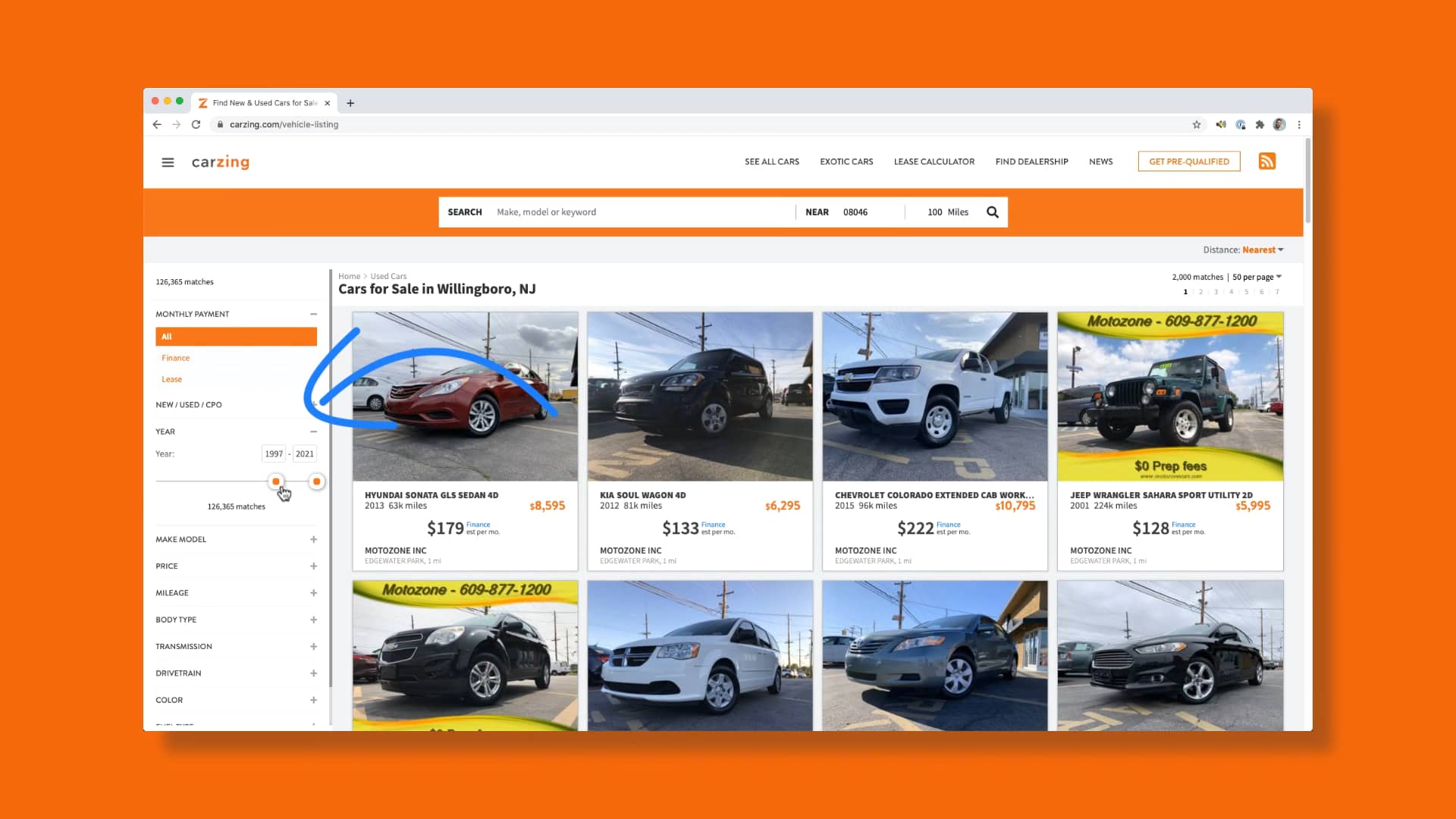Expand the MAKE MODEL filter section

313,539
